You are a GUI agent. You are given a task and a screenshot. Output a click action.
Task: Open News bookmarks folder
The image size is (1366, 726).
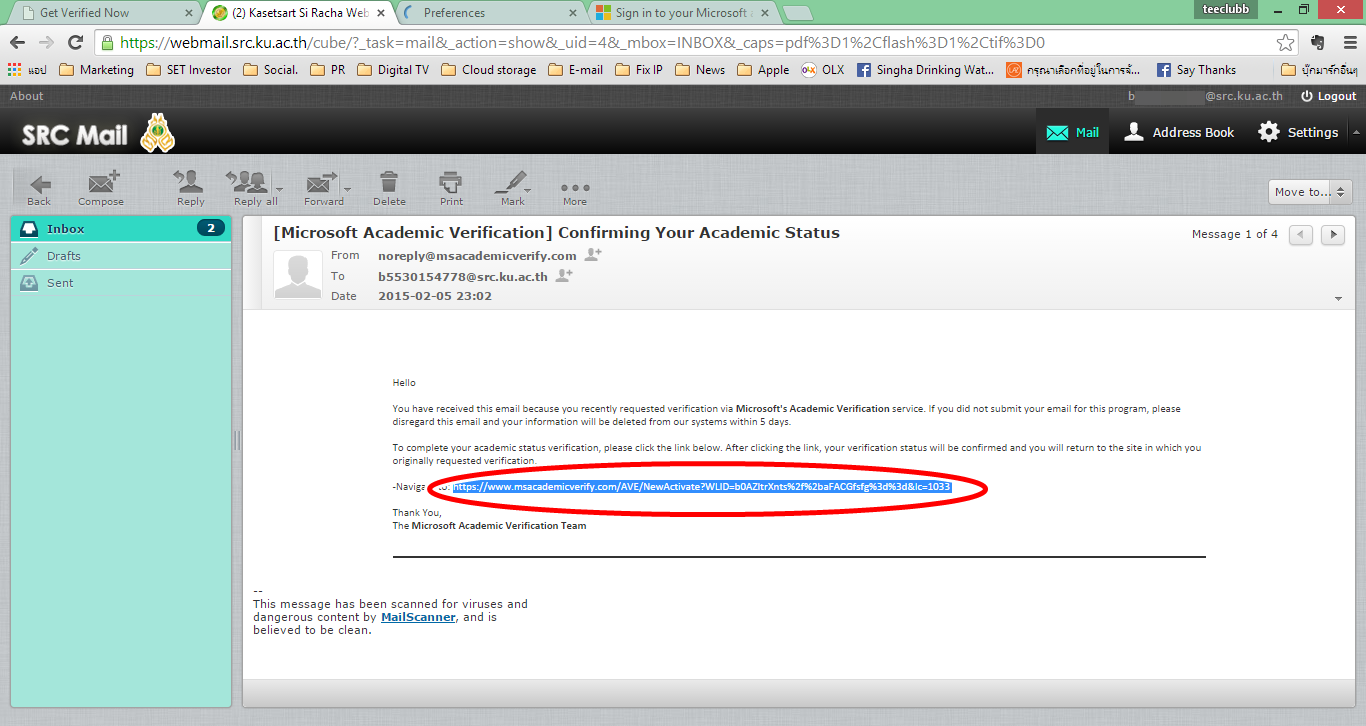(700, 70)
